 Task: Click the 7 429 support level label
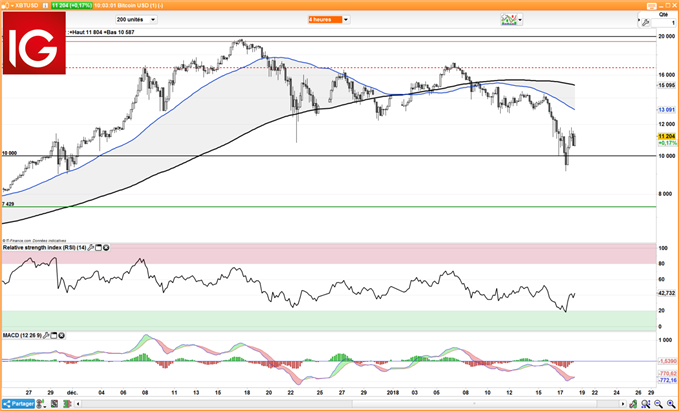click(x=7, y=204)
